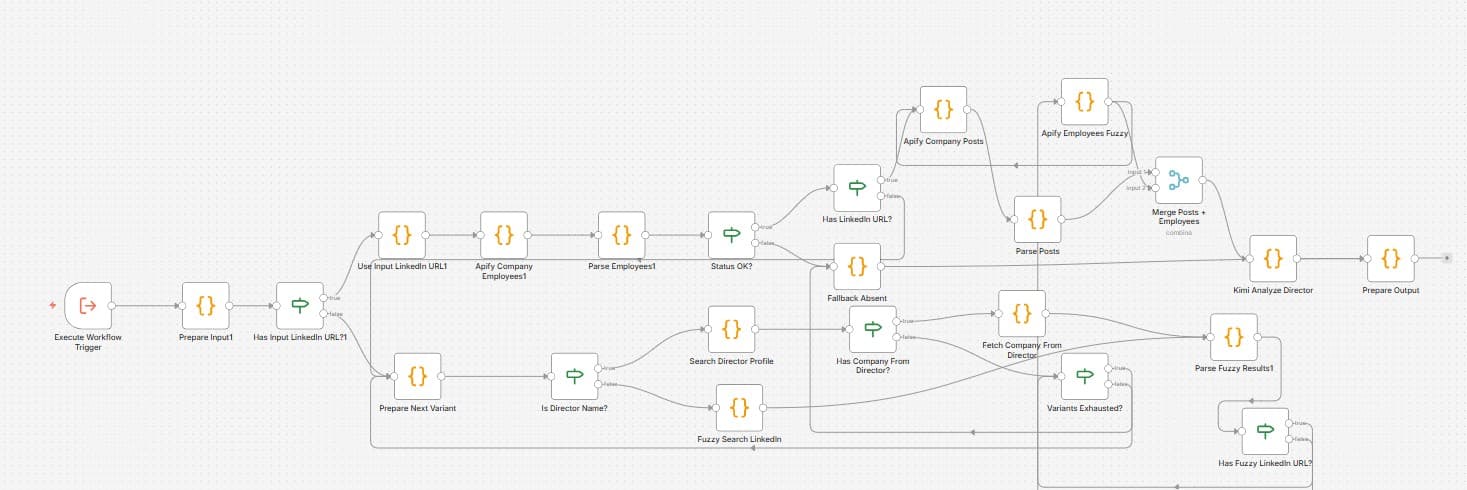
Task: Select the Execute Workflow Trigger node
Action: pyautogui.click(x=87, y=306)
